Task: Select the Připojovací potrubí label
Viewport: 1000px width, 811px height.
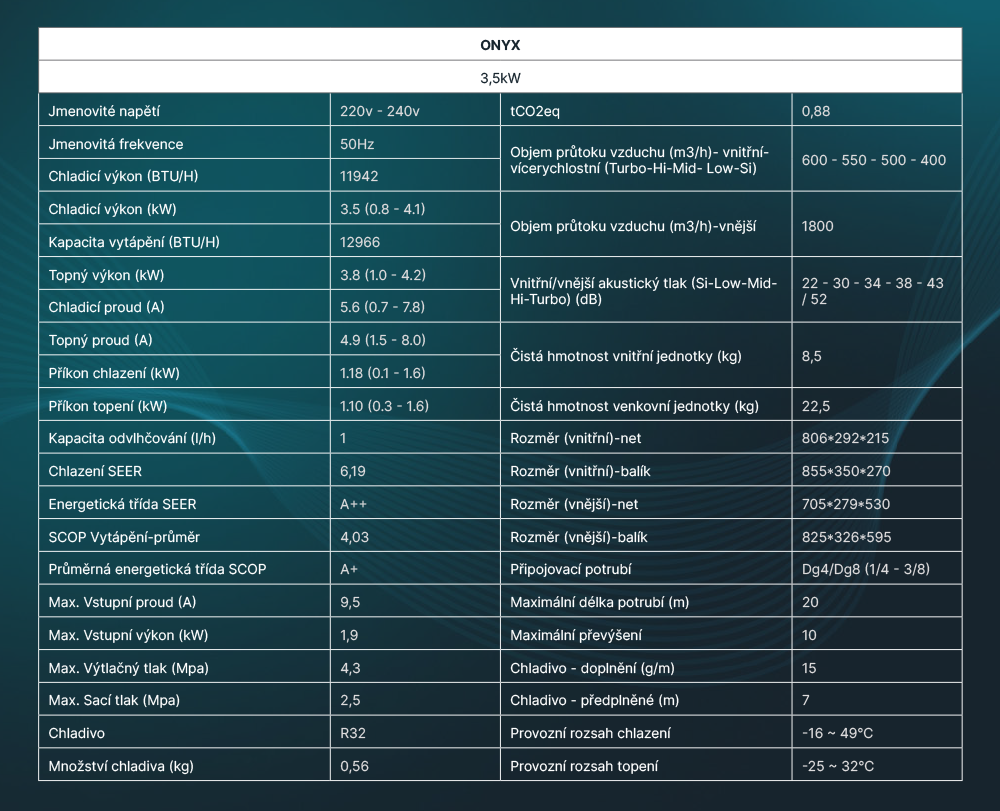Action: coord(570,569)
